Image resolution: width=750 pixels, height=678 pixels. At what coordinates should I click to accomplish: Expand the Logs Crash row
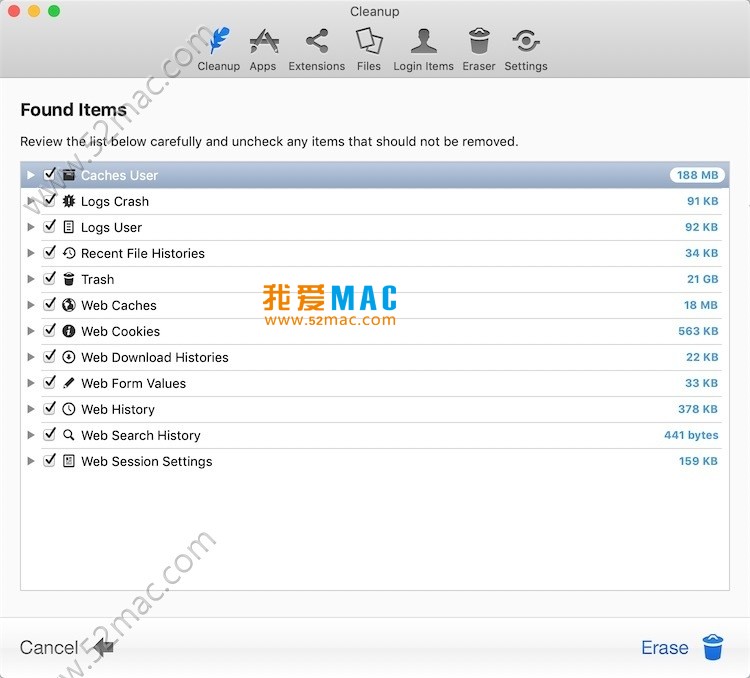tap(31, 201)
